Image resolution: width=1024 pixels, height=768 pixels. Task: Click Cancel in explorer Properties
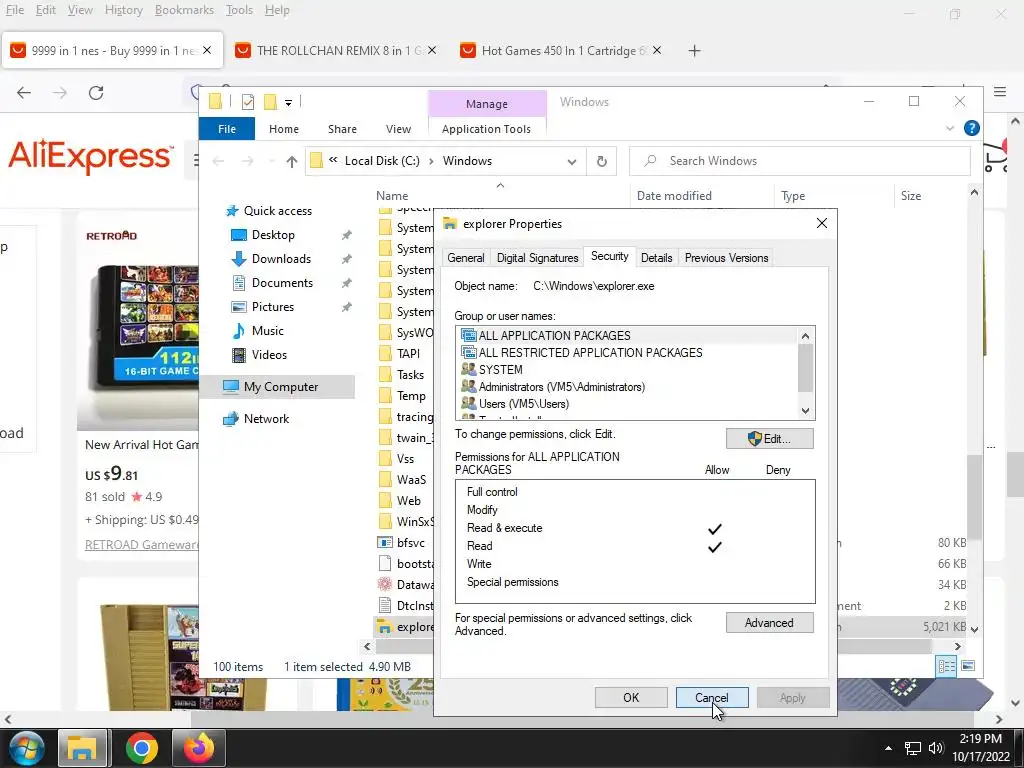pos(712,697)
